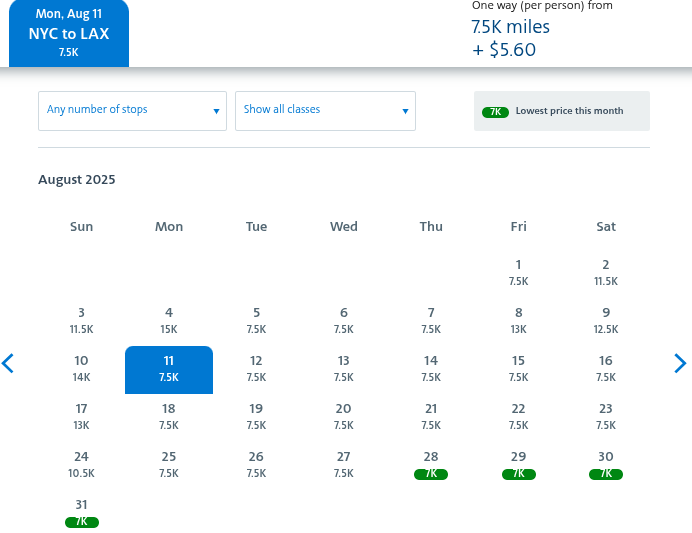The height and width of the screenshot is (533, 692).
Task: Choose August 22 at 7.5K
Action: tap(518, 418)
